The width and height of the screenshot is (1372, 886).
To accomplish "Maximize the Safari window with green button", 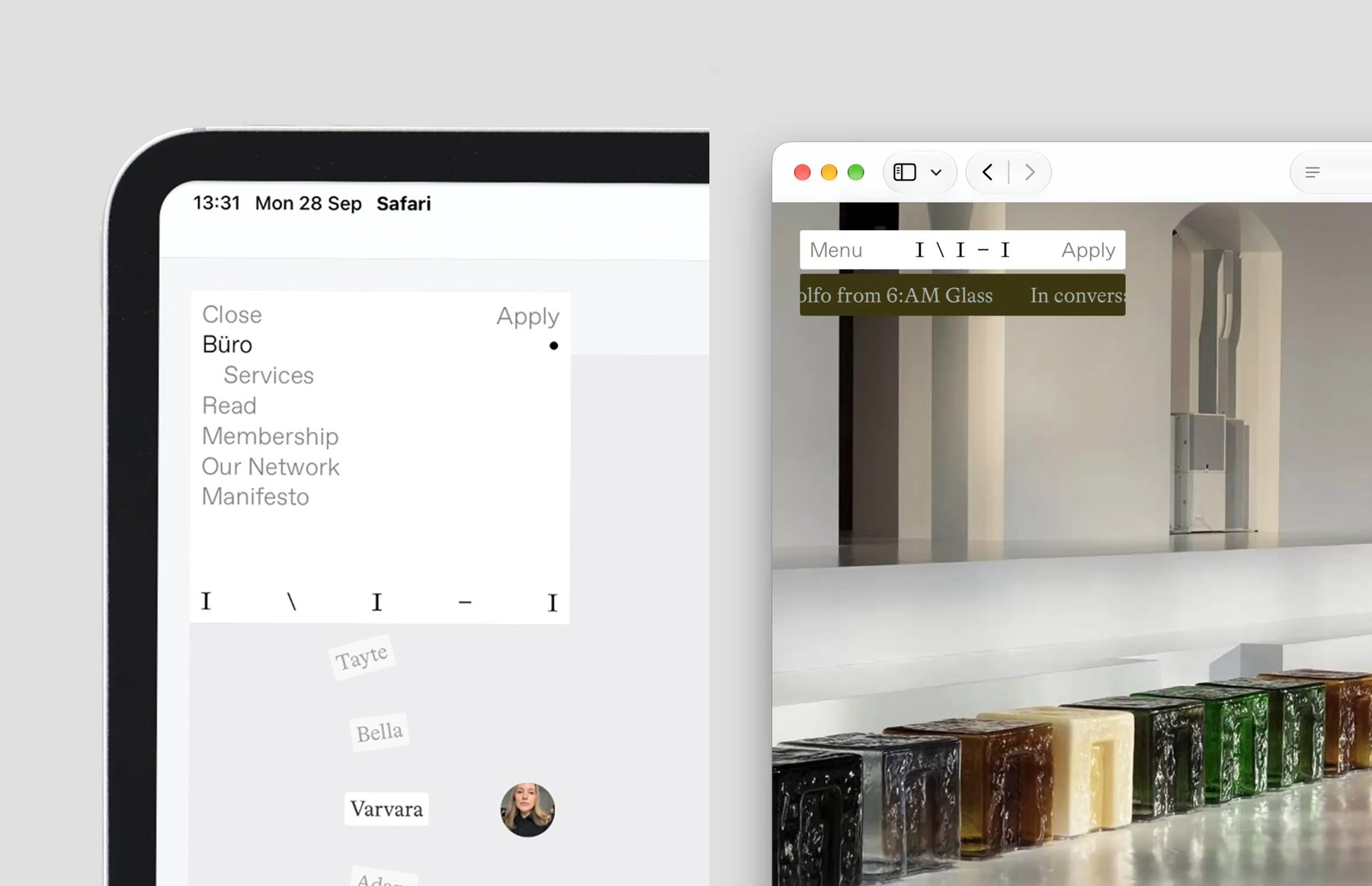I will [x=856, y=172].
